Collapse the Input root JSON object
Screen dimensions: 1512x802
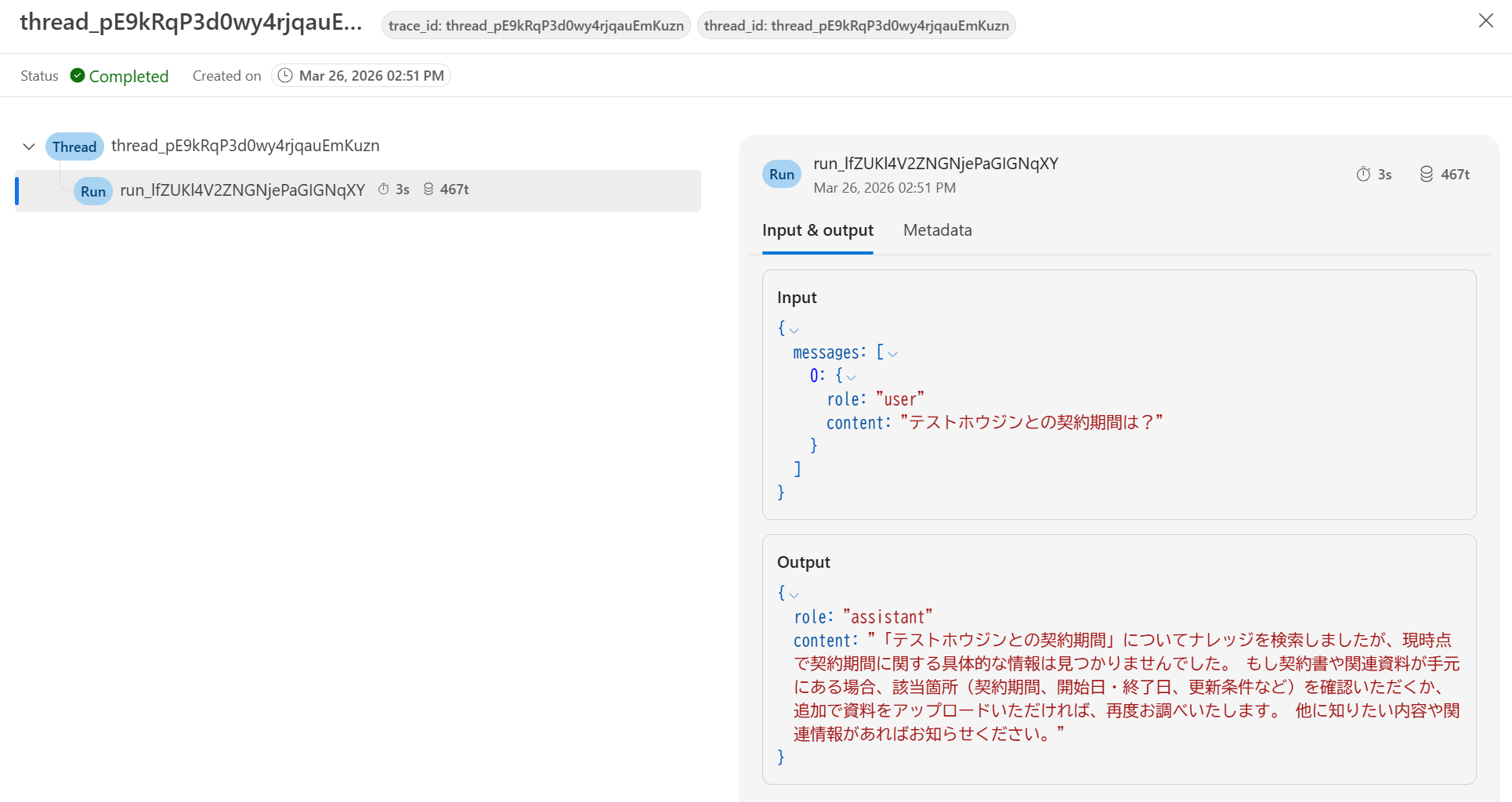tap(794, 330)
